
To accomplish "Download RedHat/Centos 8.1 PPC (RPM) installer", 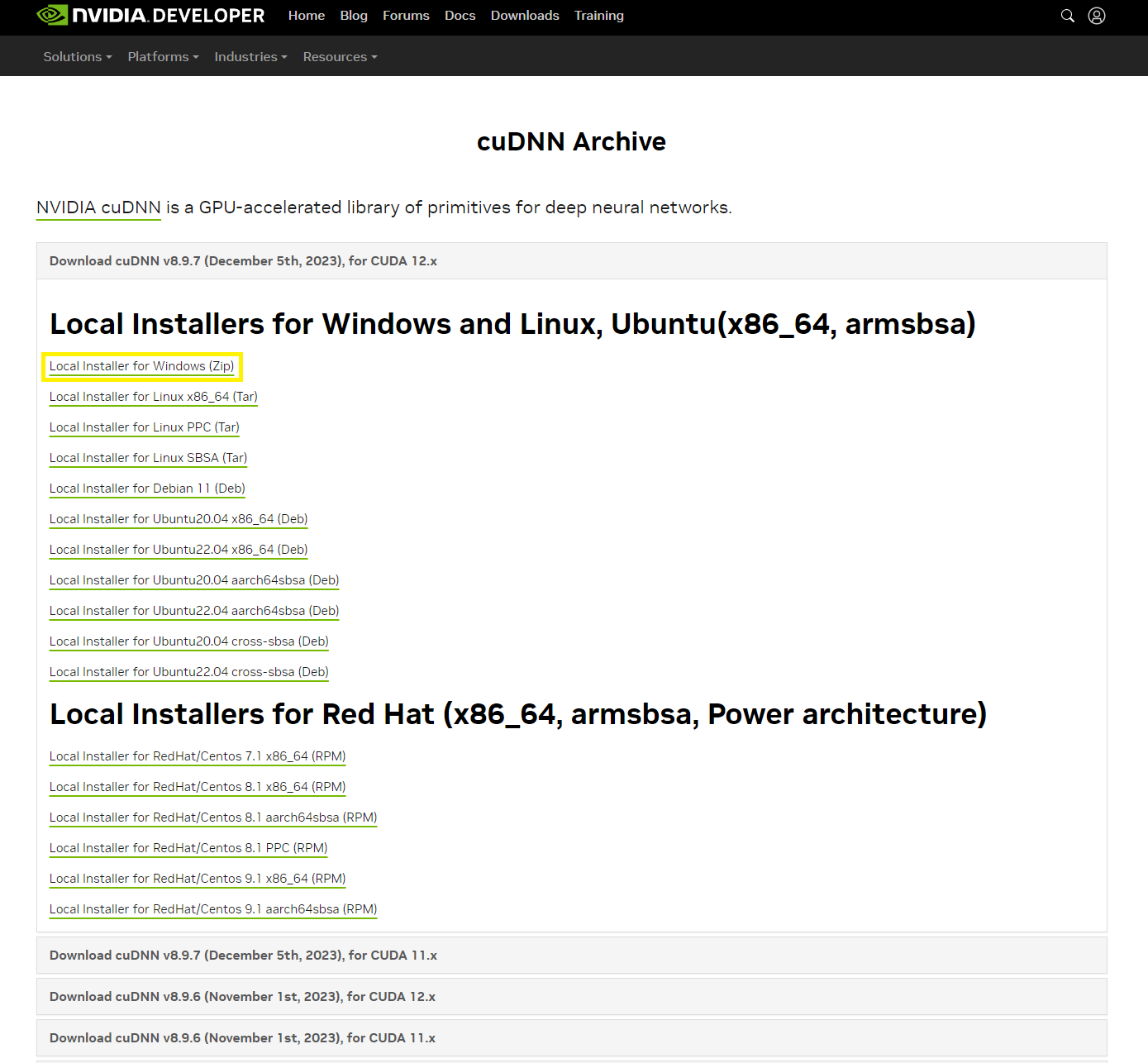I will pos(188,848).
